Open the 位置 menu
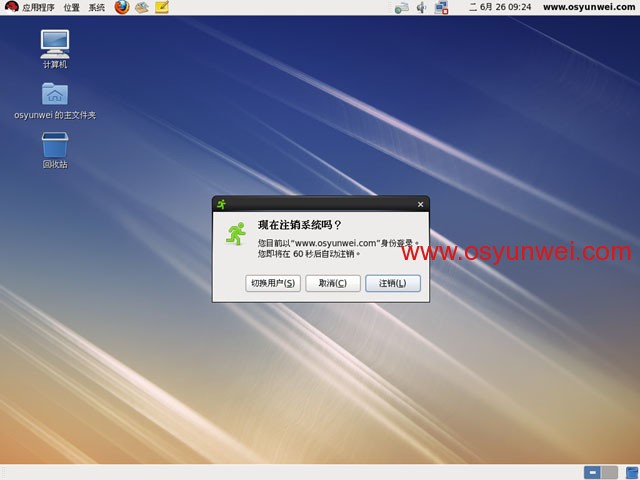The width and height of the screenshot is (640, 480). click(71, 7)
